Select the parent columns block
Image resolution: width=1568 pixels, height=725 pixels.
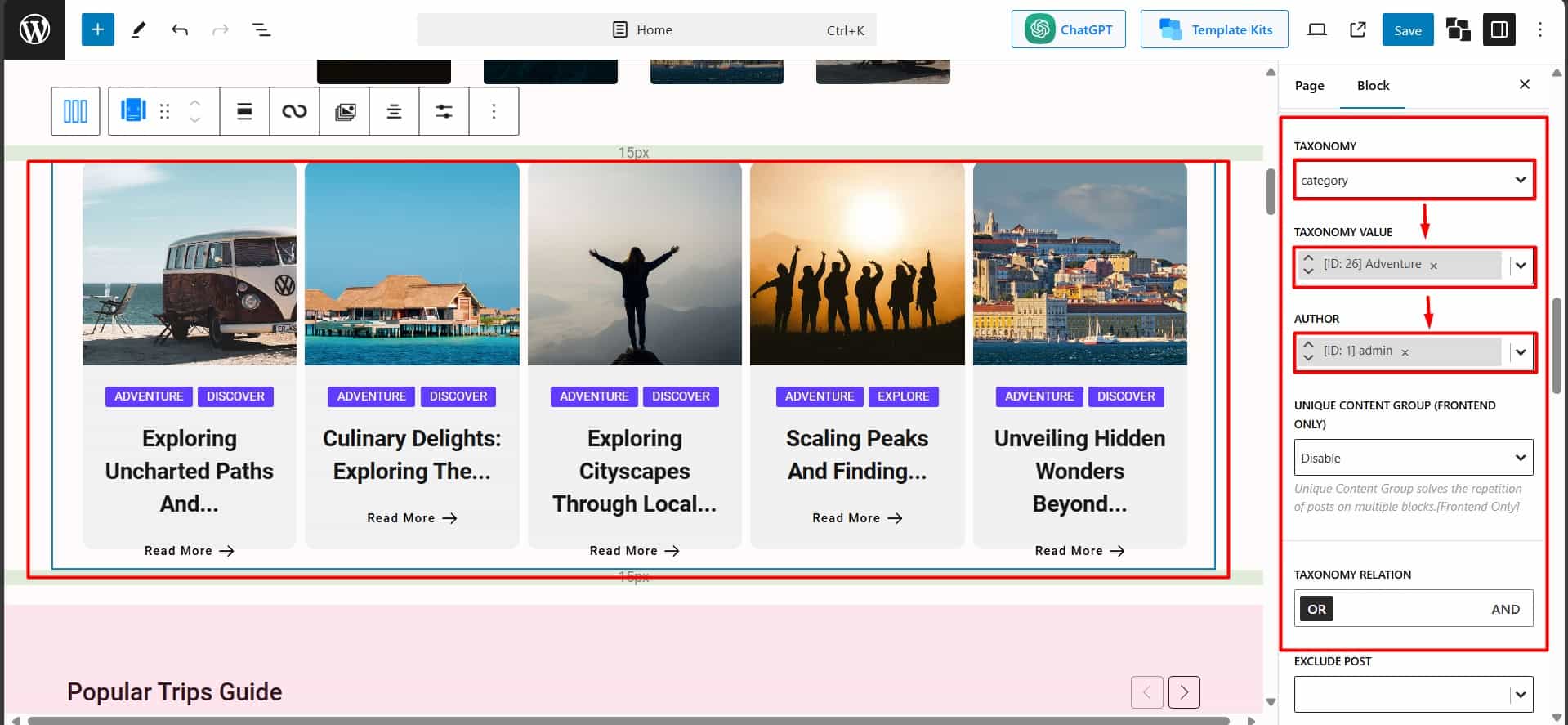click(x=75, y=111)
